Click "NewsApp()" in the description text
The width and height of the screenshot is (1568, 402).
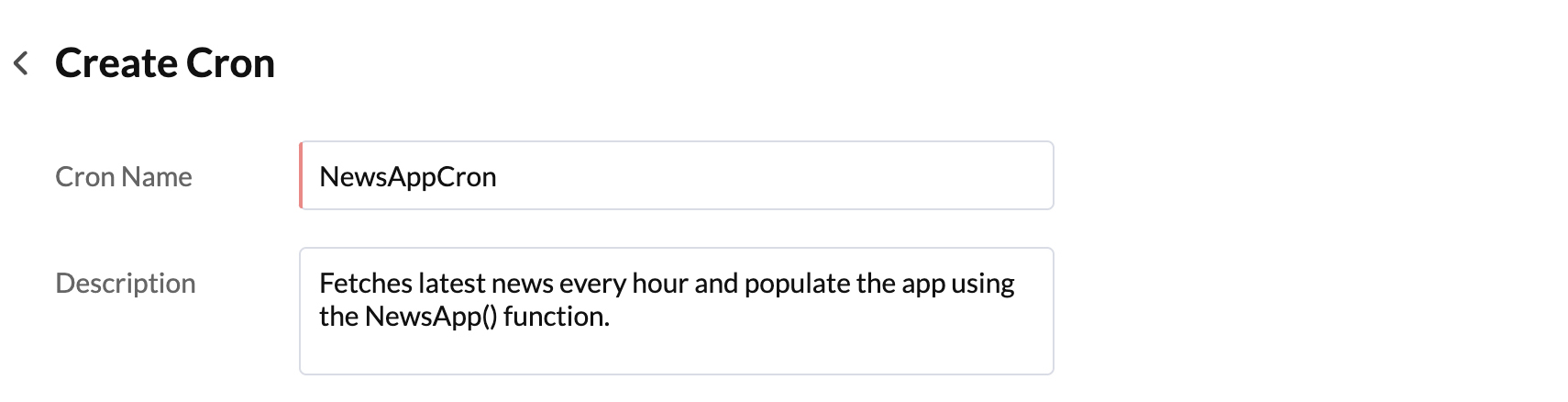[x=430, y=316]
